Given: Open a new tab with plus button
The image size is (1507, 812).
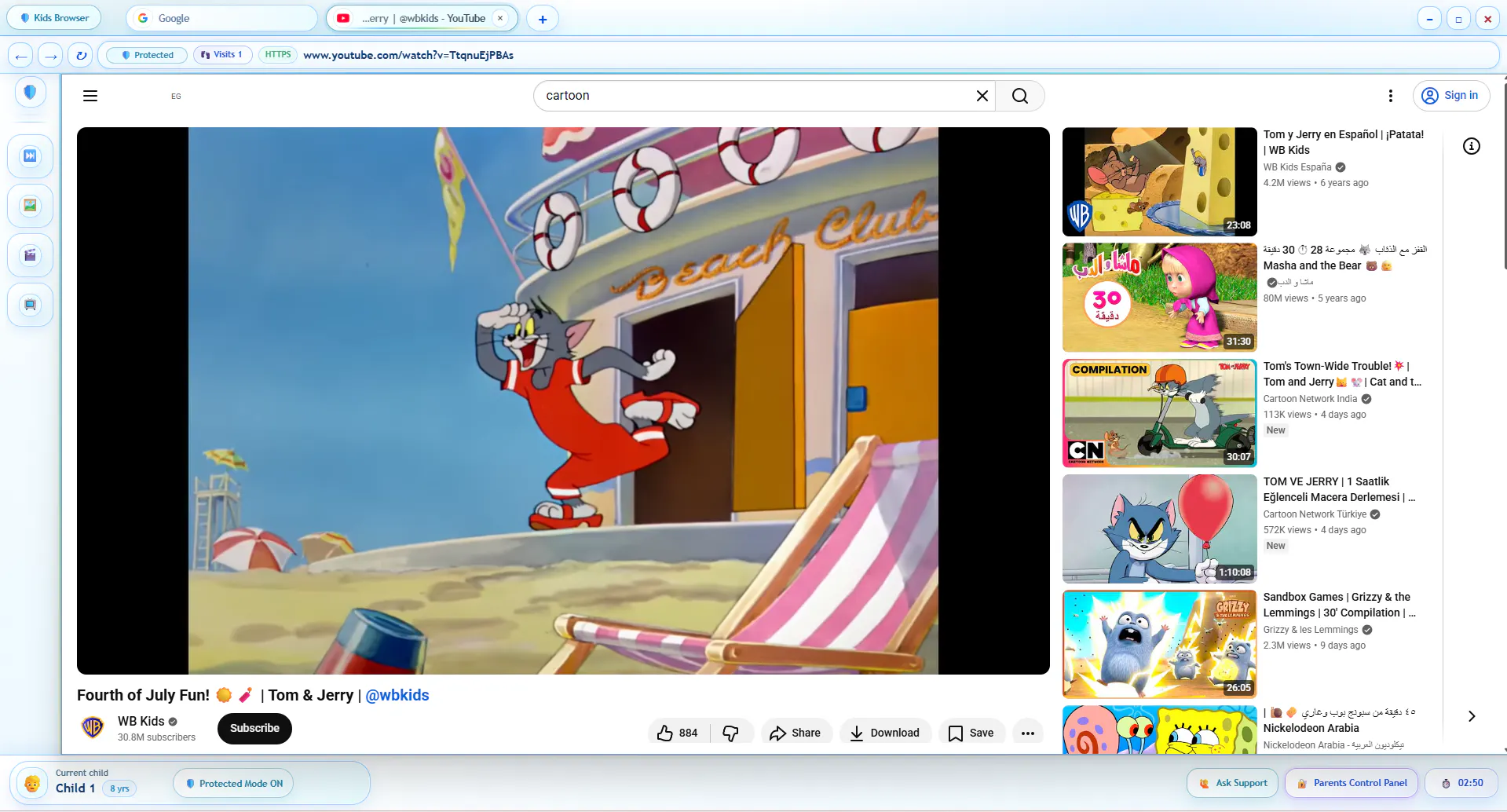Looking at the screenshot, I should point(543,19).
